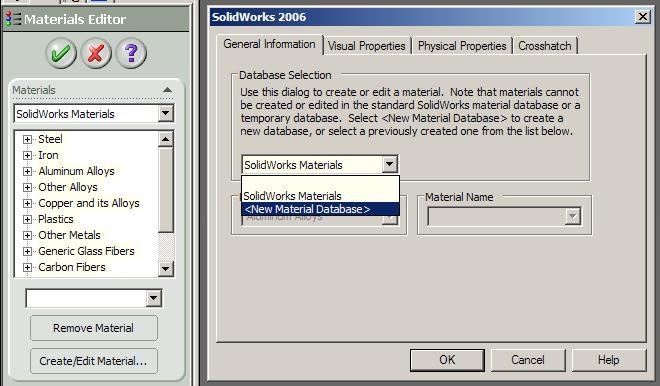The height and width of the screenshot is (386, 660).
Task: Choose <New Material Database> option
Action: [x=320, y=209]
